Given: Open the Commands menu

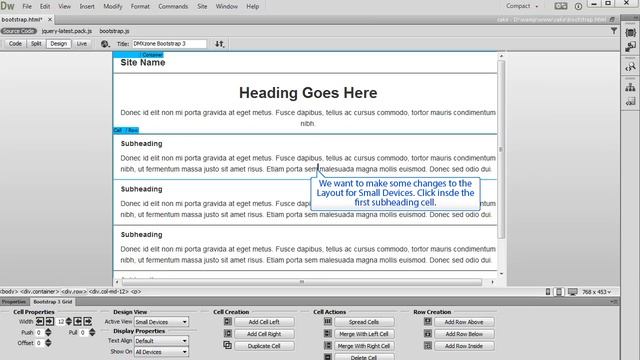Looking at the screenshot, I should (173, 6).
